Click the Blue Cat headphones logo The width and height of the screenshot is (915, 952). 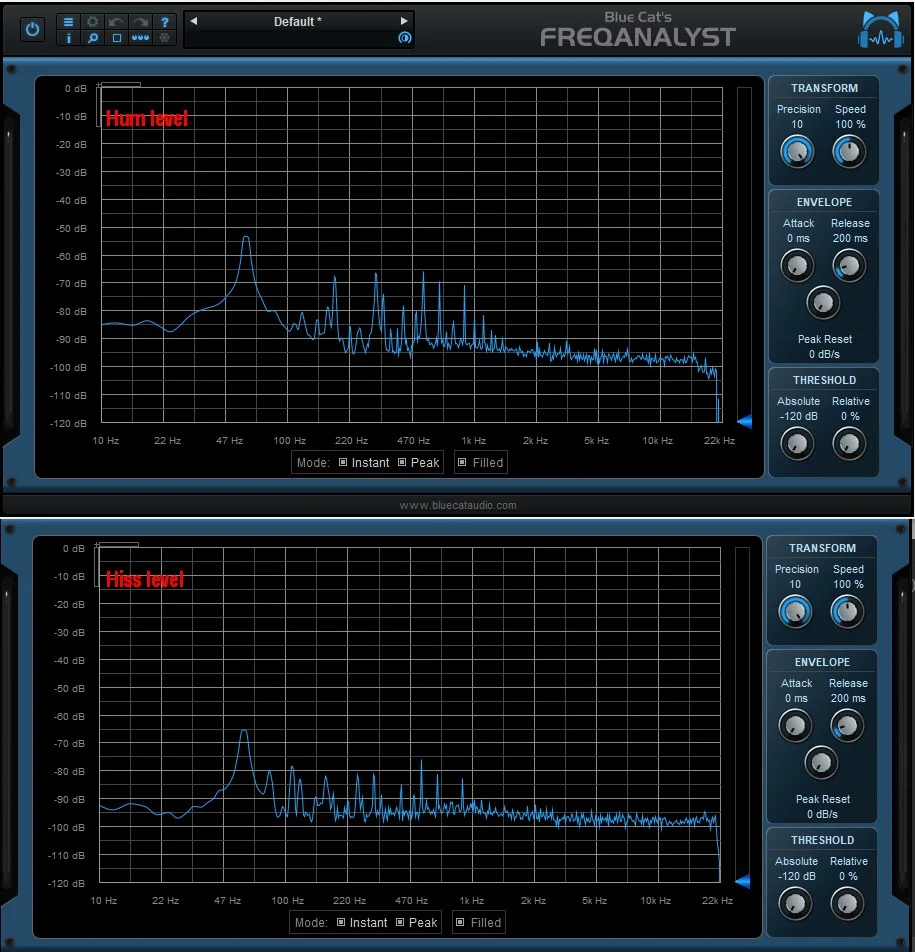(881, 30)
